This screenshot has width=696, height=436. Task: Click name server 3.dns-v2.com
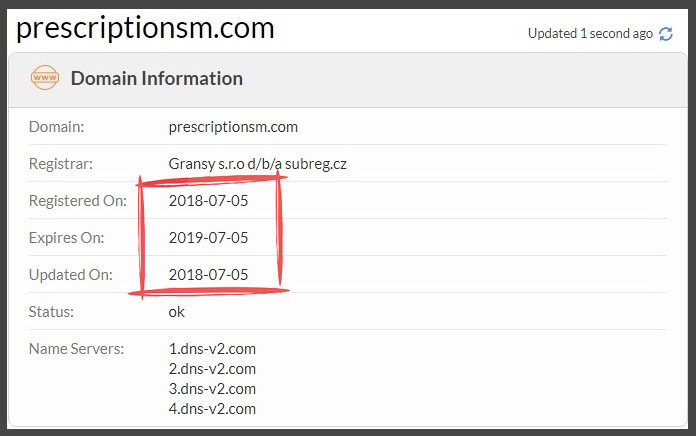[212, 389]
